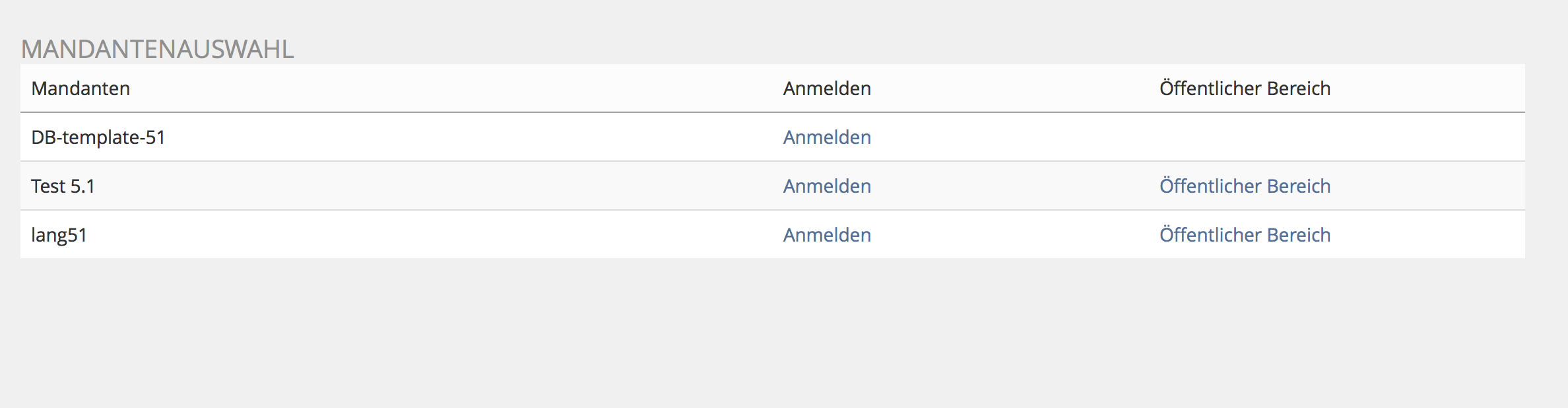Viewport: 1568px width, 408px height.
Task: Click the lang51 client name
Action: (59, 235)
